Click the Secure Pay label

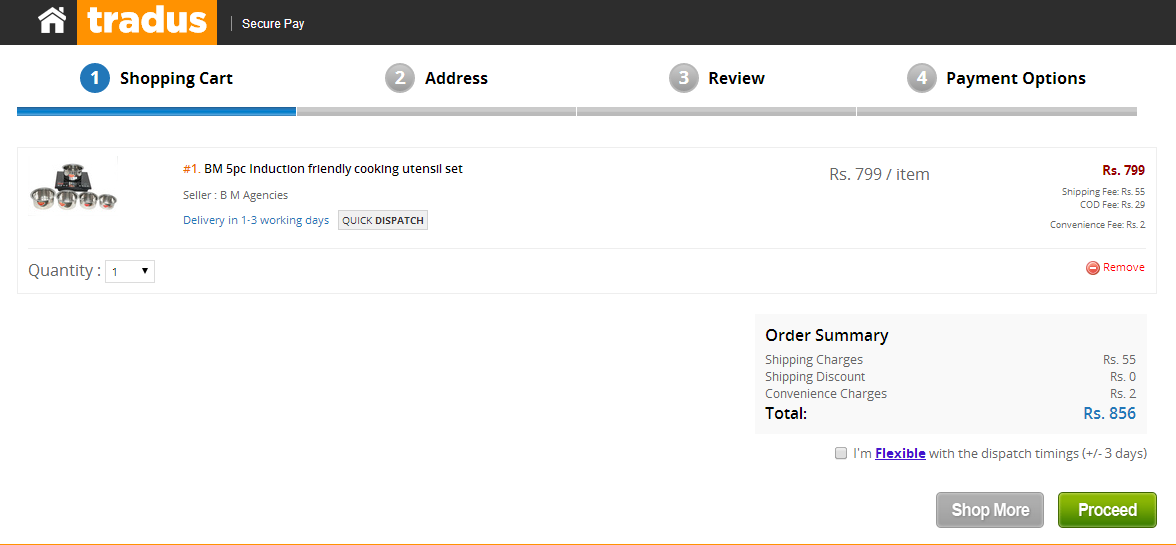click(273, 23)
